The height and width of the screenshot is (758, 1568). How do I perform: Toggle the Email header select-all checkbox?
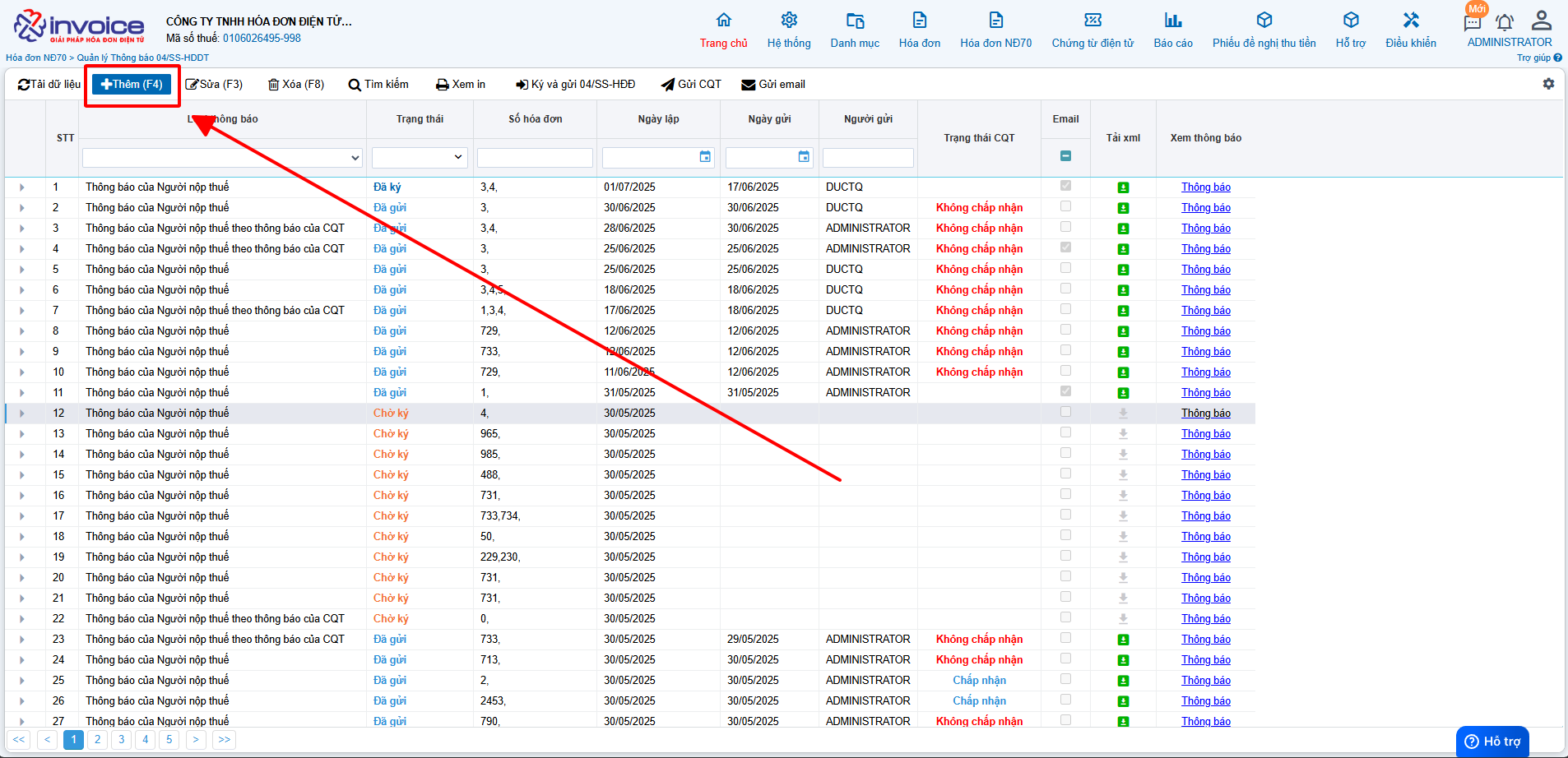(1065, 155)
